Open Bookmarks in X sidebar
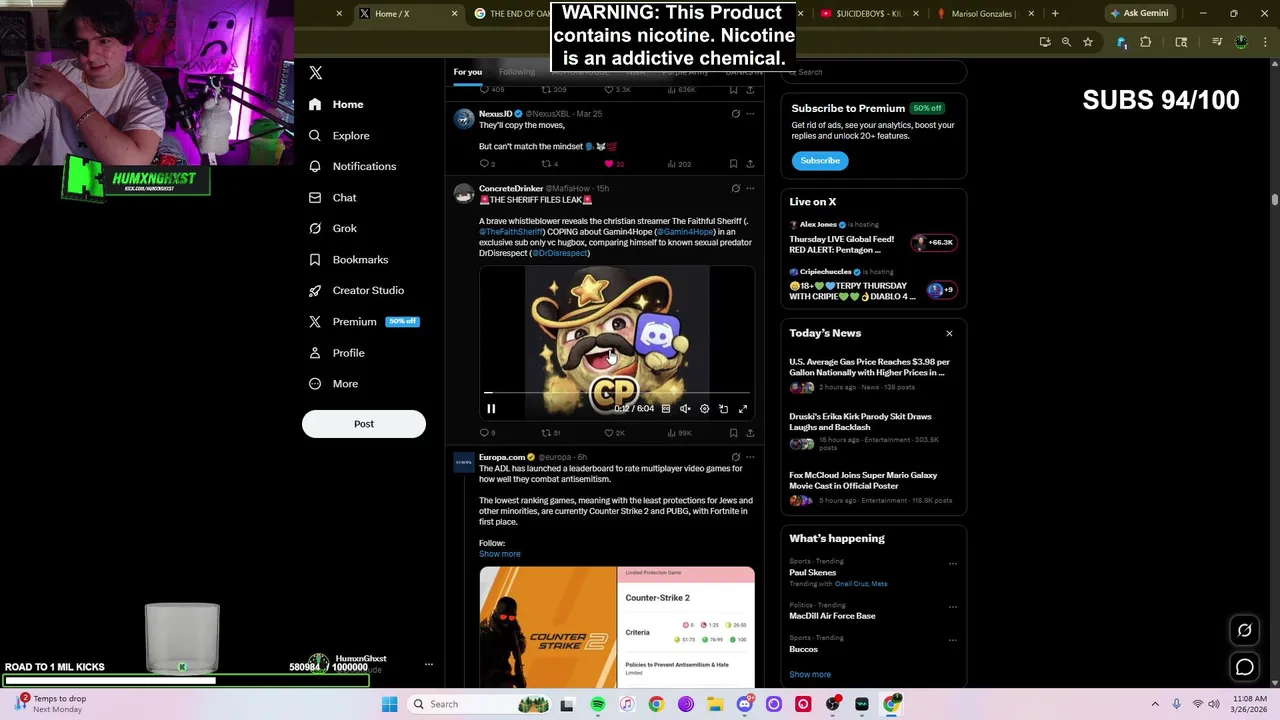 [348, 260]
